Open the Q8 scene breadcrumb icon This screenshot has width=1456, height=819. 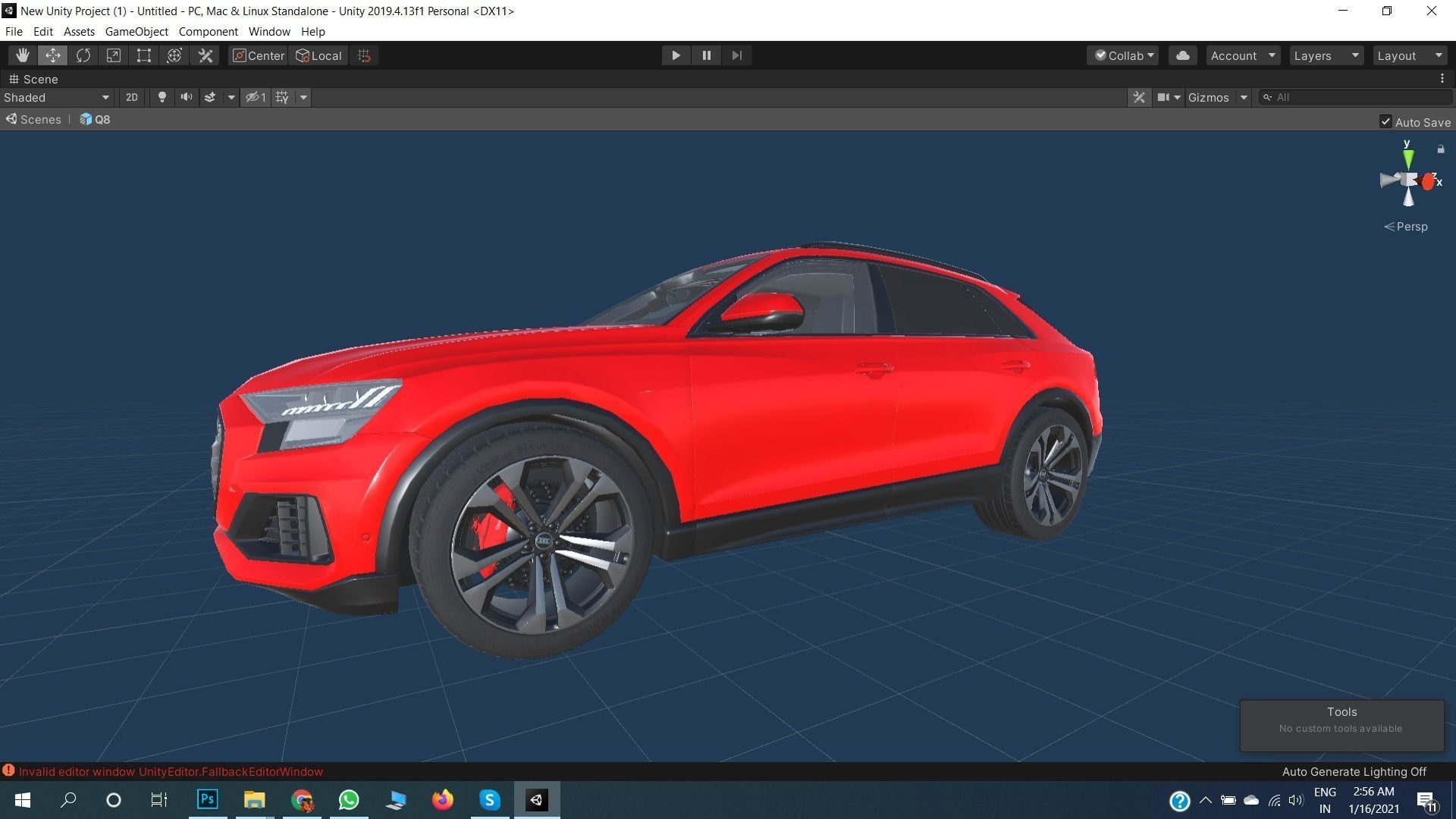click(87, 119)
